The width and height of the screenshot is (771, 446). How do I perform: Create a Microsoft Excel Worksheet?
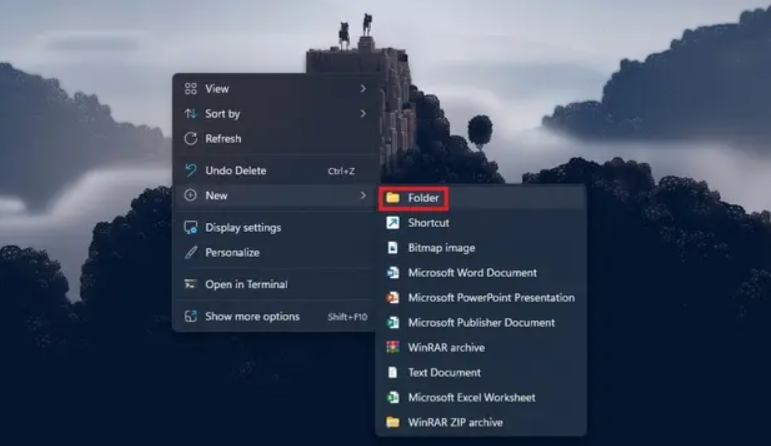481,397
